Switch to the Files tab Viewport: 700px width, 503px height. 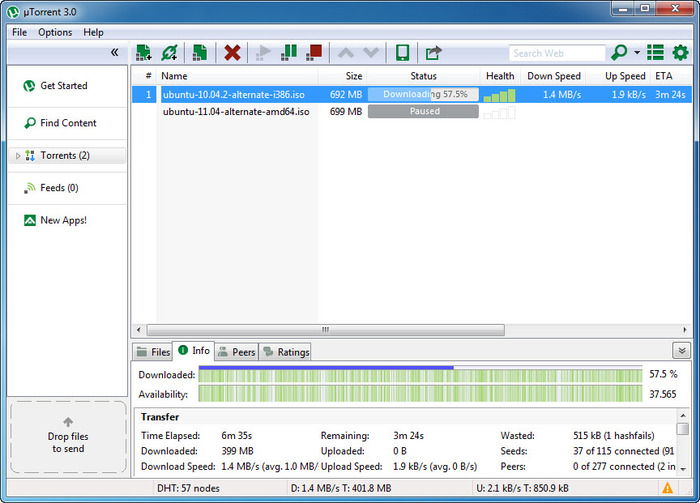tap(153, 352)
